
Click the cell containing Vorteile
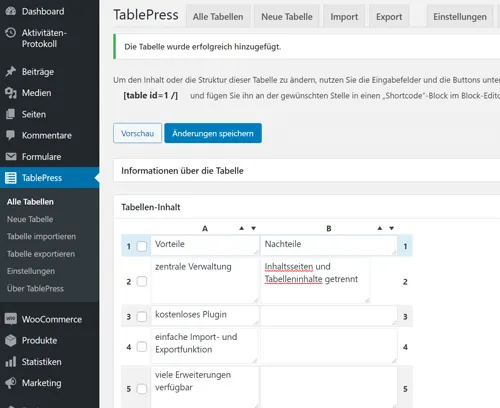tap(205, 245)
